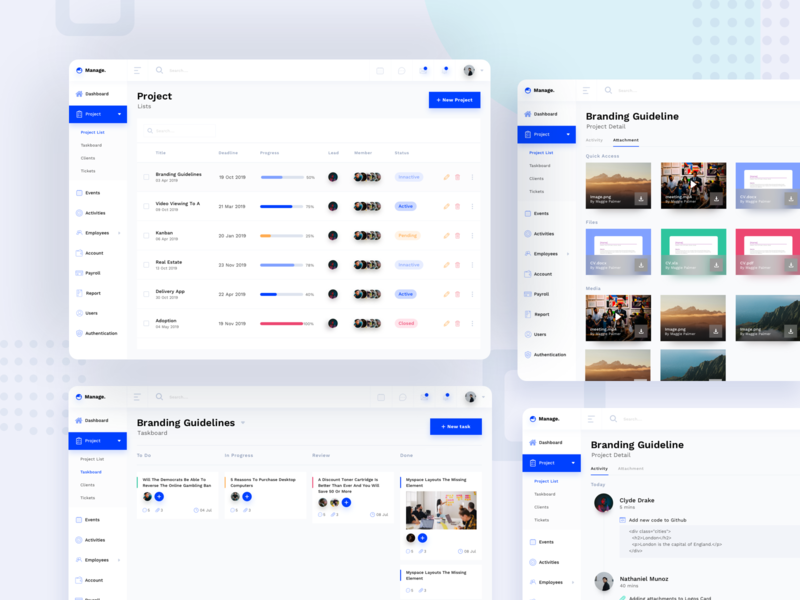
Task: Collapse the Project menu arrow in the Activity window
Action: click(x=573, y=463)
